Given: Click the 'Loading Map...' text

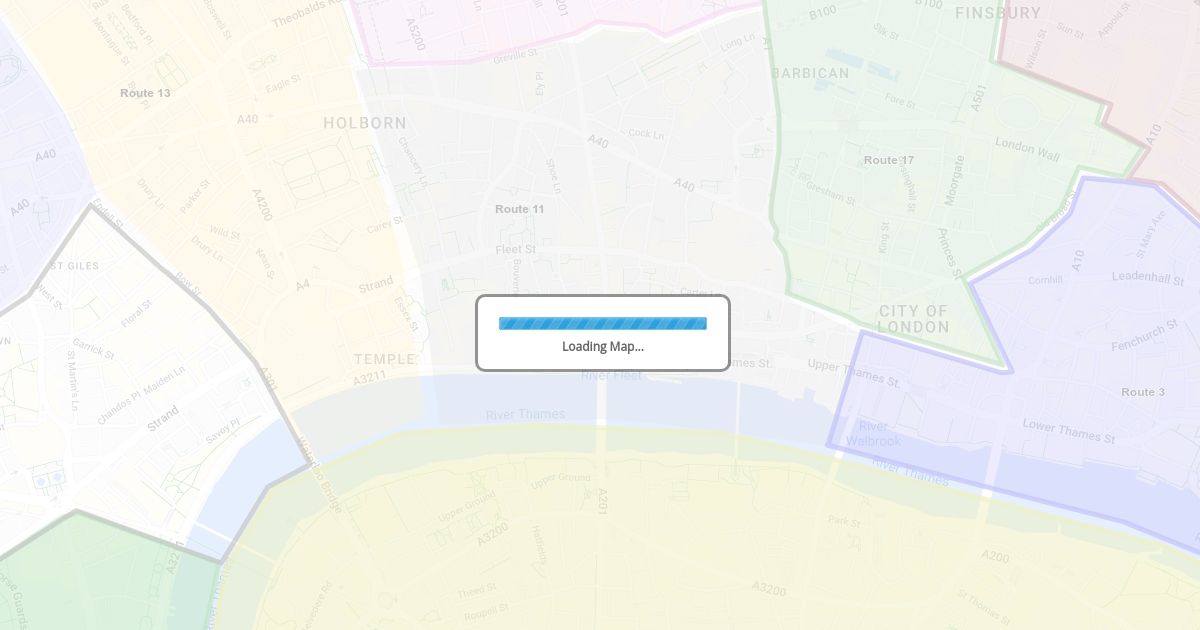Looking at the screenshot, I should click(603, 346).
